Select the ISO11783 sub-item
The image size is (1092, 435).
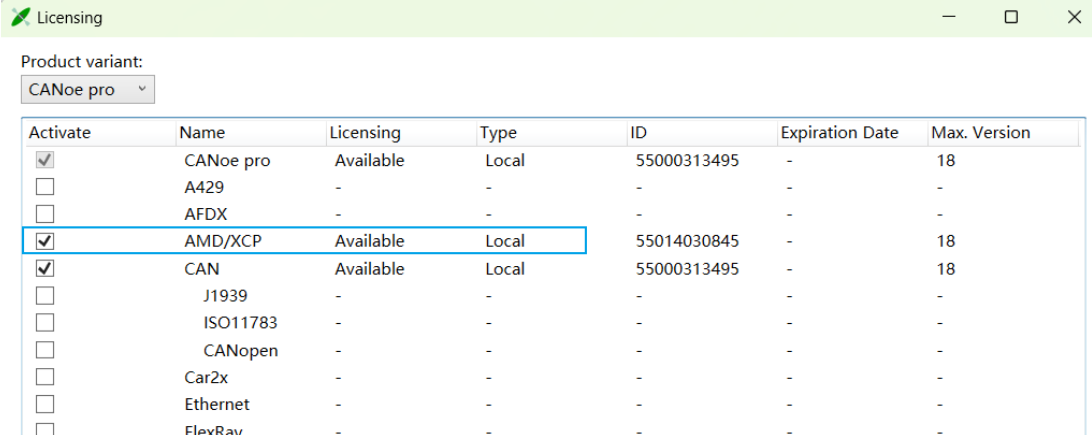click(x=240, y=323)
